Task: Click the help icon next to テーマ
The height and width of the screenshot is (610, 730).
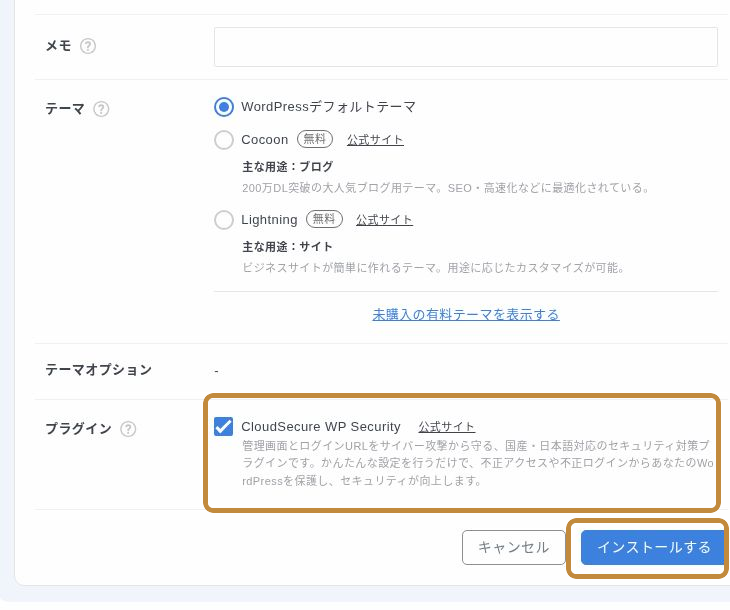Action: point(101,109)
